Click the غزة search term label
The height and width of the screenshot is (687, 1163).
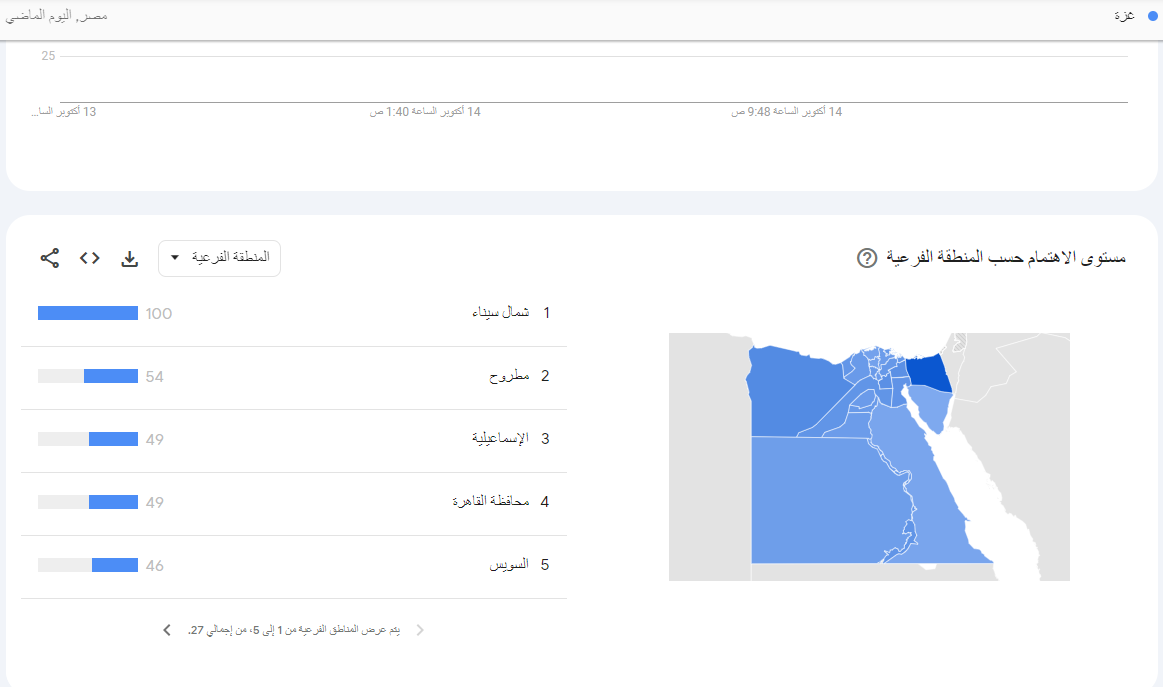tap(1125, 16)
